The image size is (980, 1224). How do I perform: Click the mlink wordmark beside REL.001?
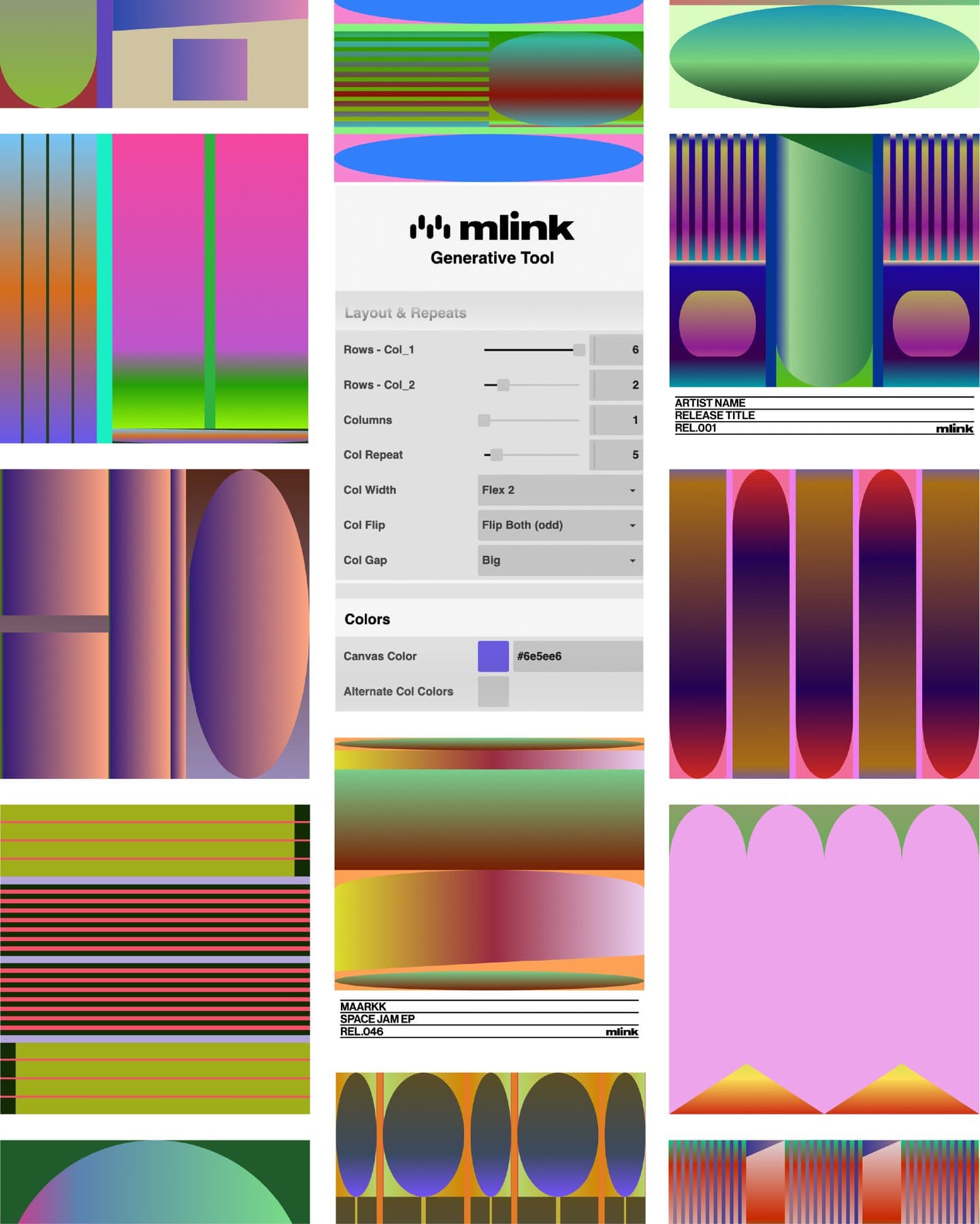tap(955, 429)
